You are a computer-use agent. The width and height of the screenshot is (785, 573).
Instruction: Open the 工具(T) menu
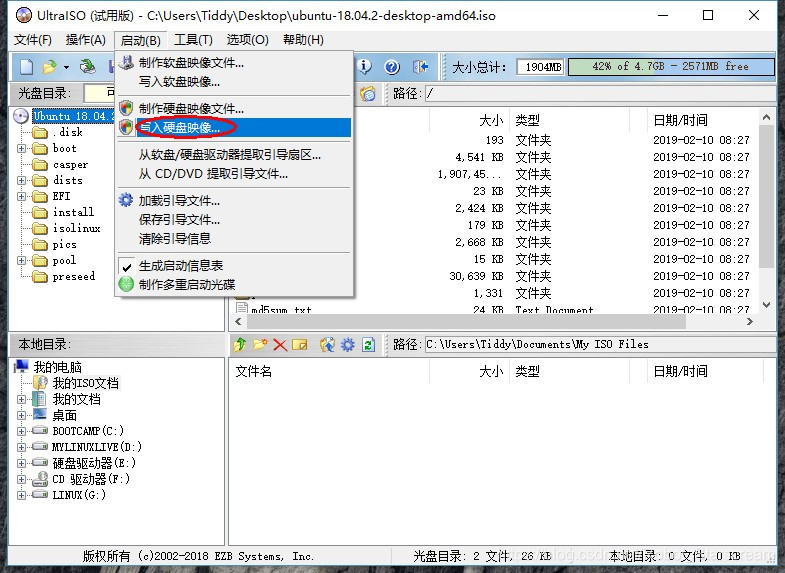coord(193,40)
